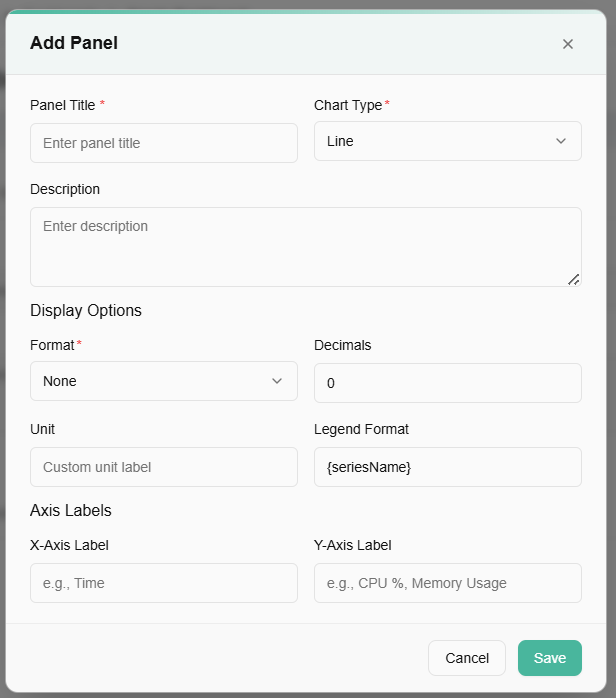Click the Add Panel dialog title
Viewport: 616px width, 698px height.
pos(74,43)
